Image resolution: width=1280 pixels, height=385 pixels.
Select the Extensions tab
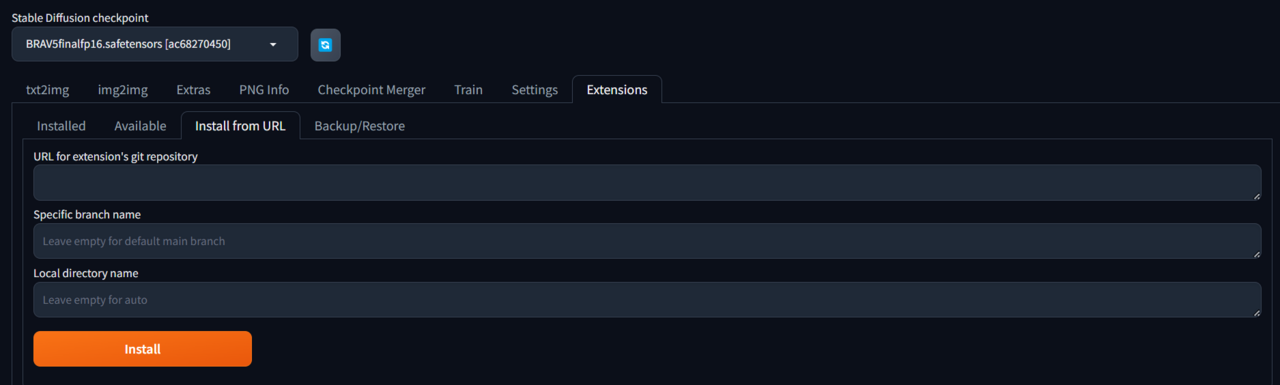[617, 90]
